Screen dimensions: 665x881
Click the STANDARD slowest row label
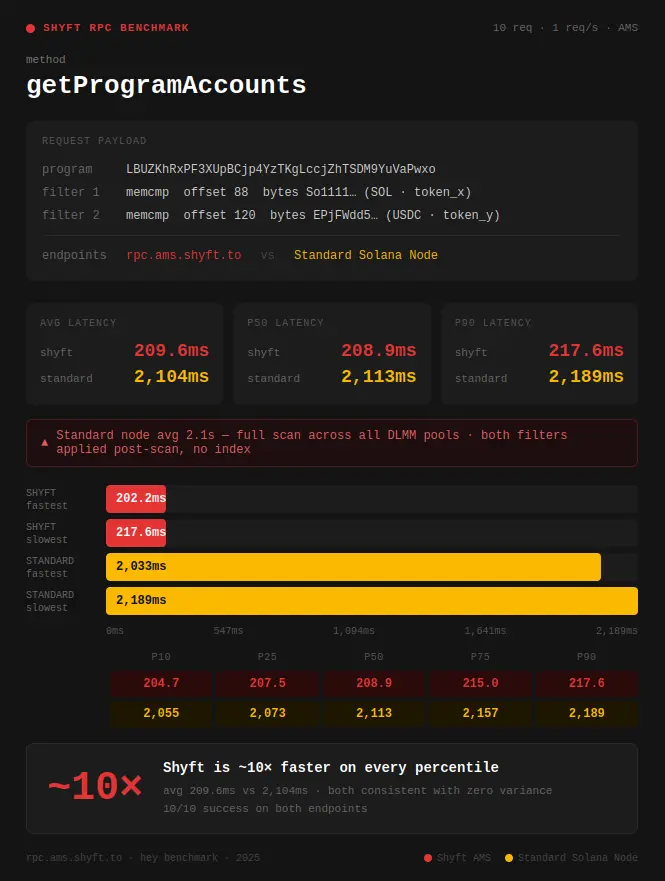[50, 601]
